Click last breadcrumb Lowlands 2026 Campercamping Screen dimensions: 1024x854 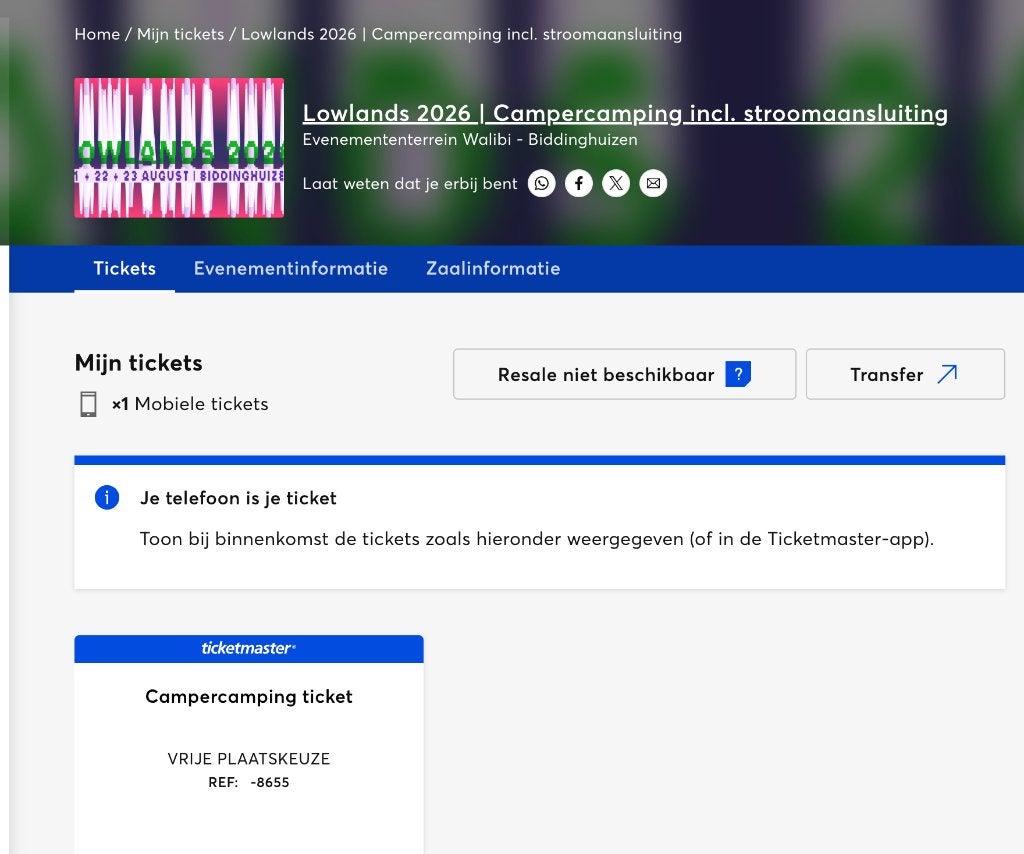pos(461,34)
